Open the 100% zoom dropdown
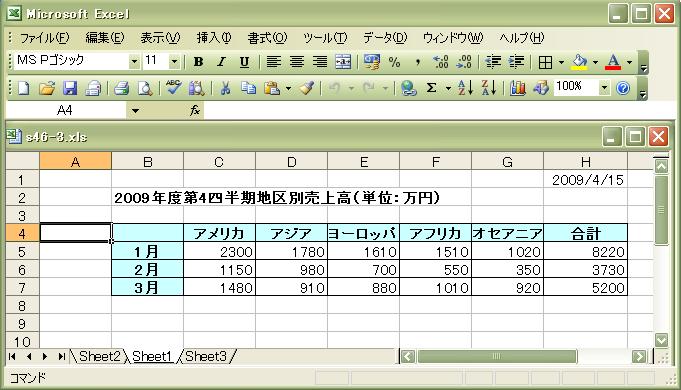Image resolution: width=681 pixels, height=390 pixels. click(x=604, y=88)
